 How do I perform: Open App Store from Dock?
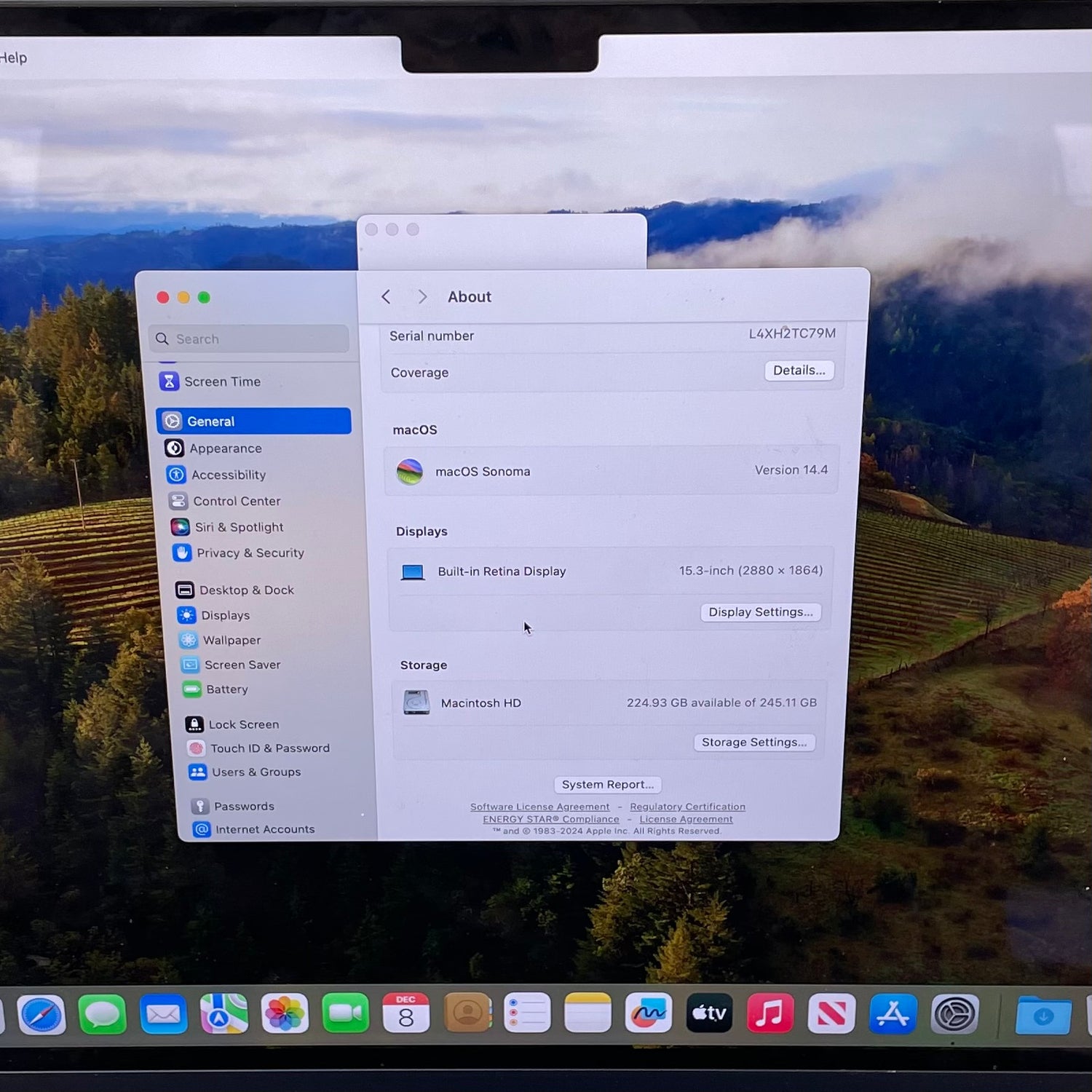point(893,1013)
